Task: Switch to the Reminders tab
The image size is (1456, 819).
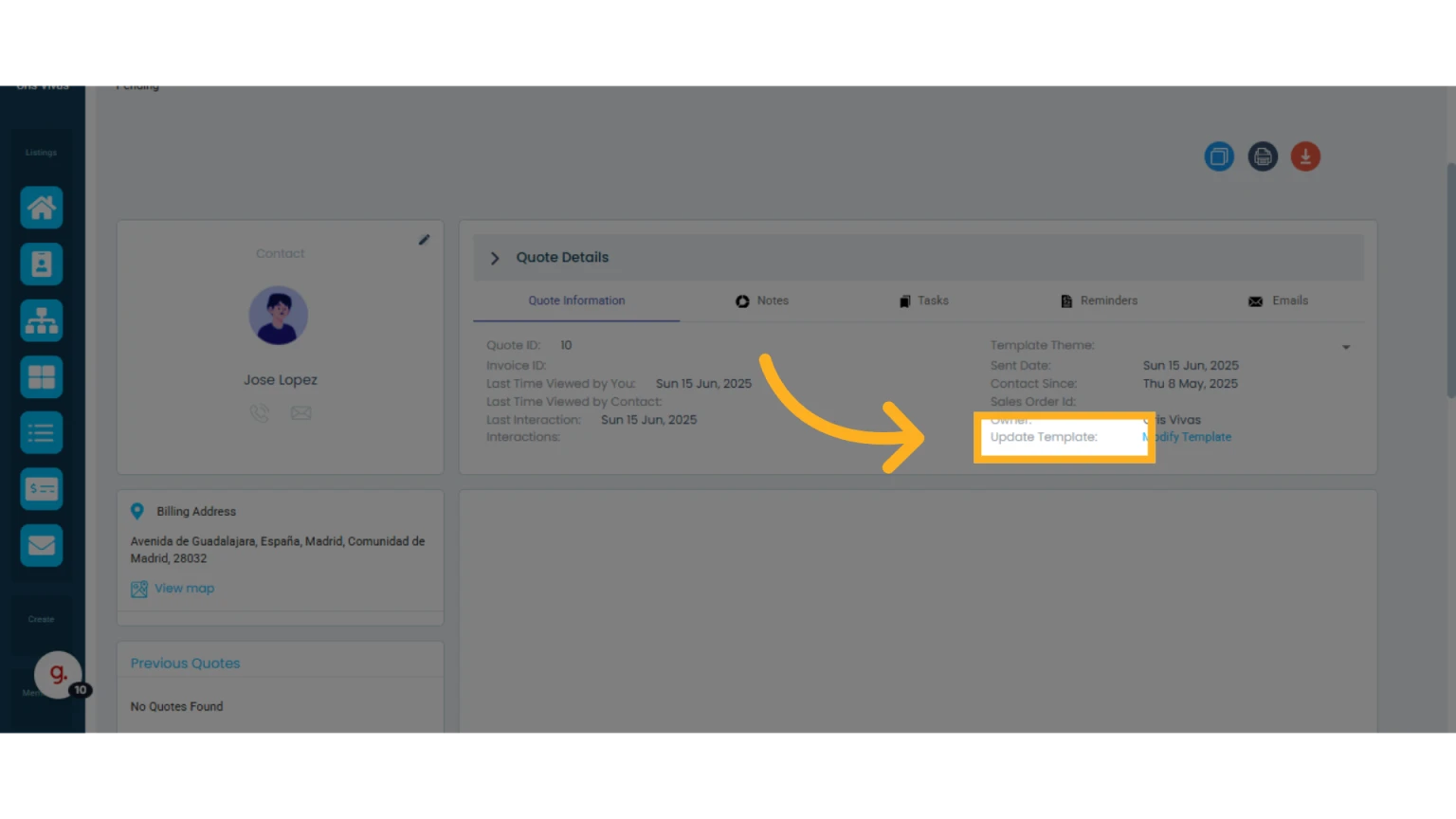Action: point(1099,300)
